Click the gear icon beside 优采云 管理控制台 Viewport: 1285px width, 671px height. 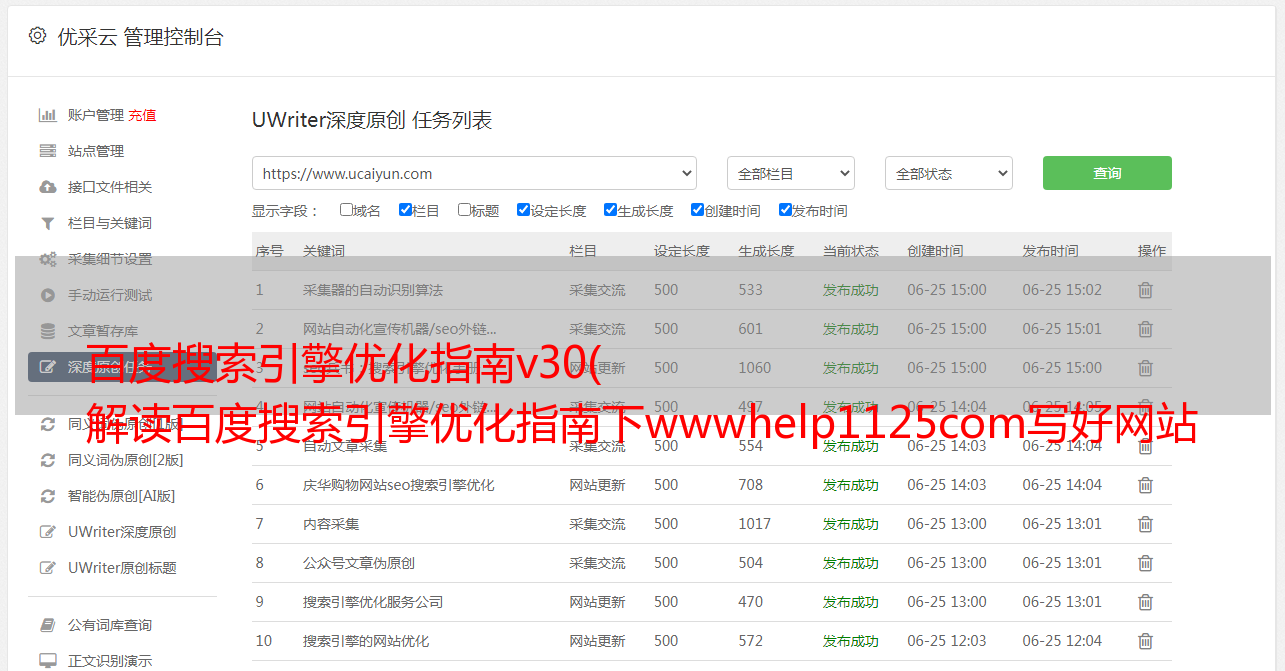coord(37,36)
